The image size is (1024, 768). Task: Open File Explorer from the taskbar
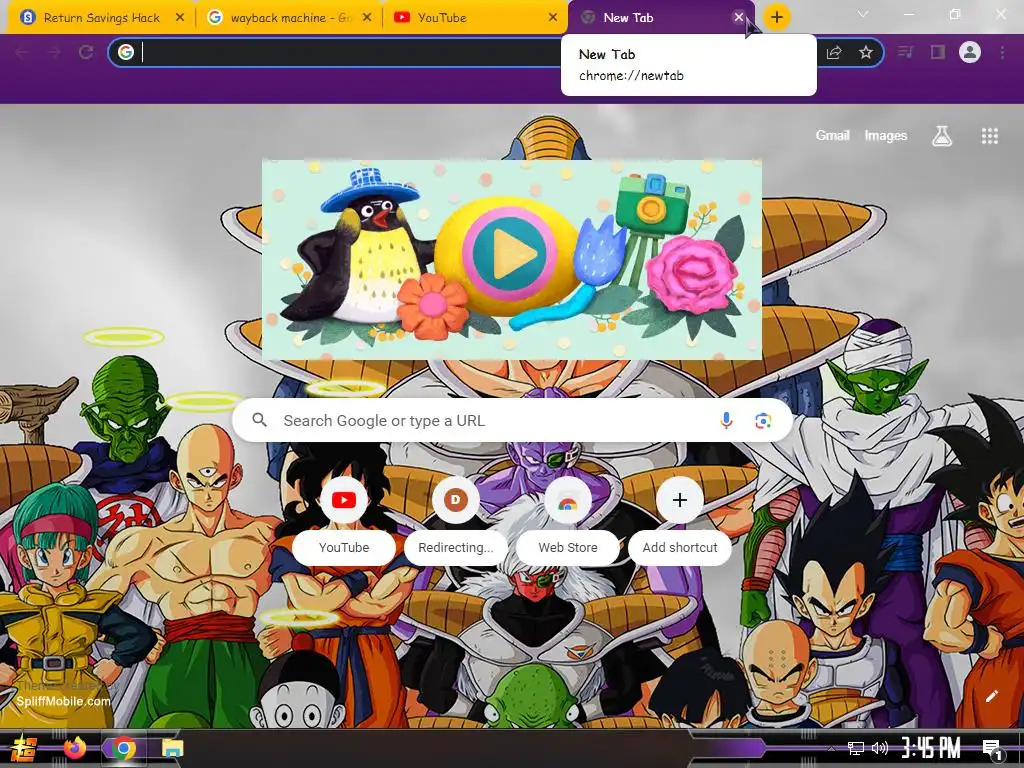click(172, 748)
